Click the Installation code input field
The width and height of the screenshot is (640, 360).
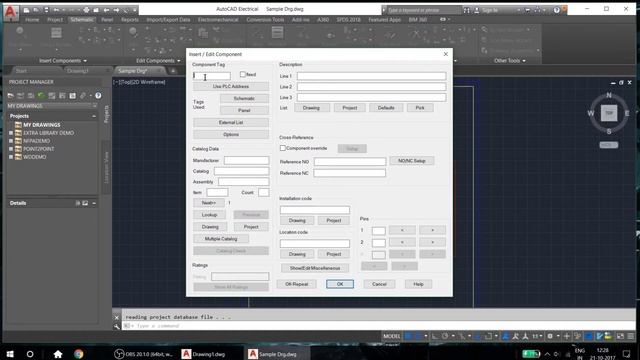pyautogui.click(x=315, y=210)
